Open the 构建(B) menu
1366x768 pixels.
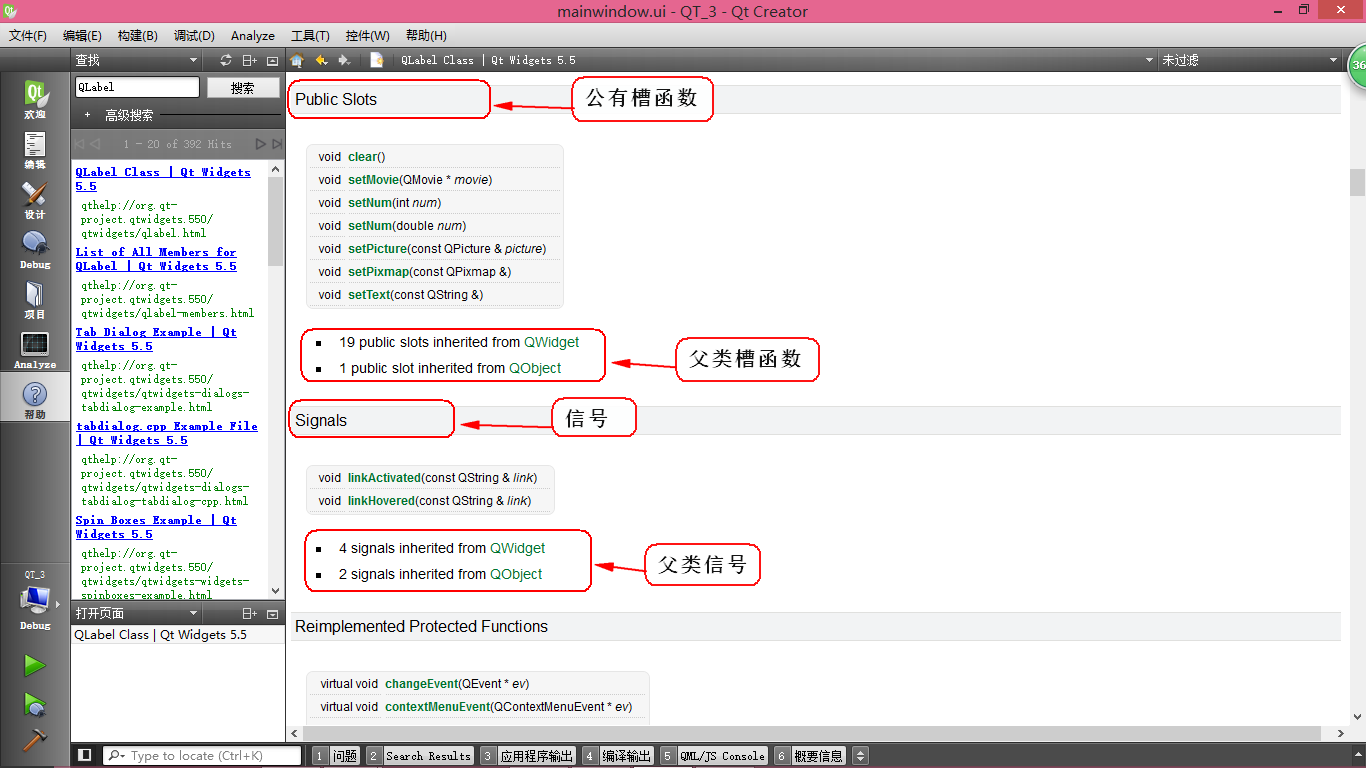point(137,35)
